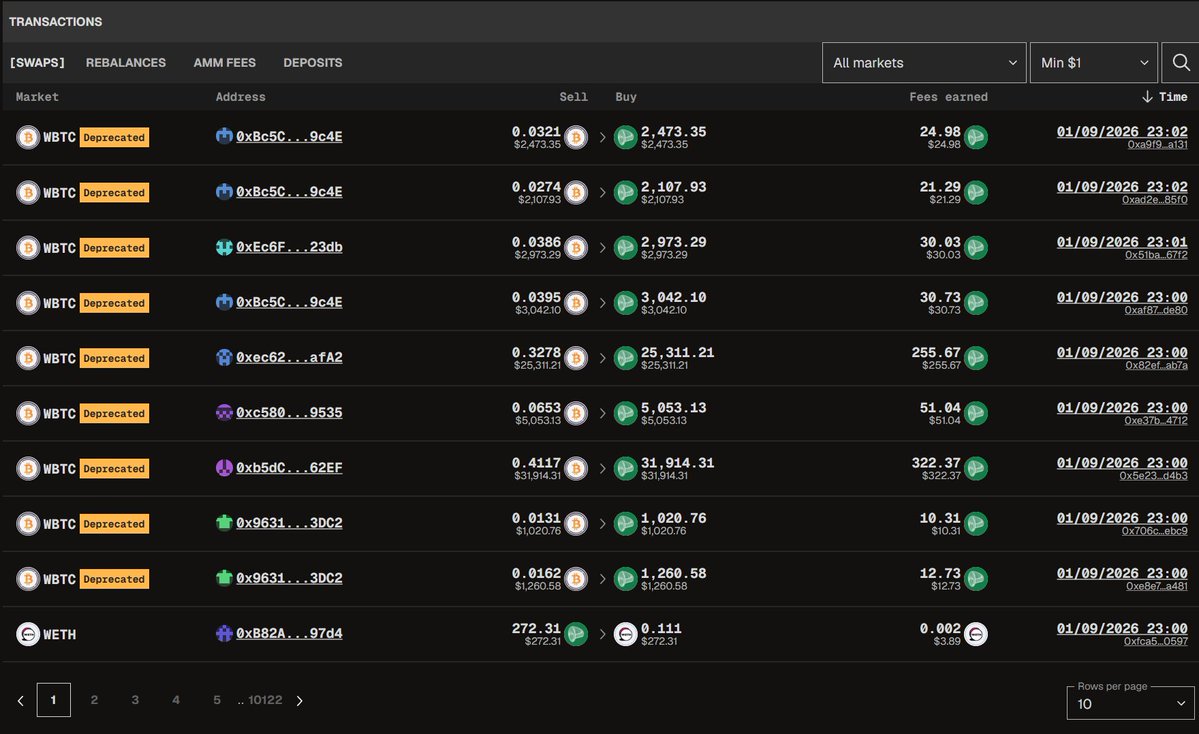Open the Min $1 filter dropdown

tap(1093, 63)
